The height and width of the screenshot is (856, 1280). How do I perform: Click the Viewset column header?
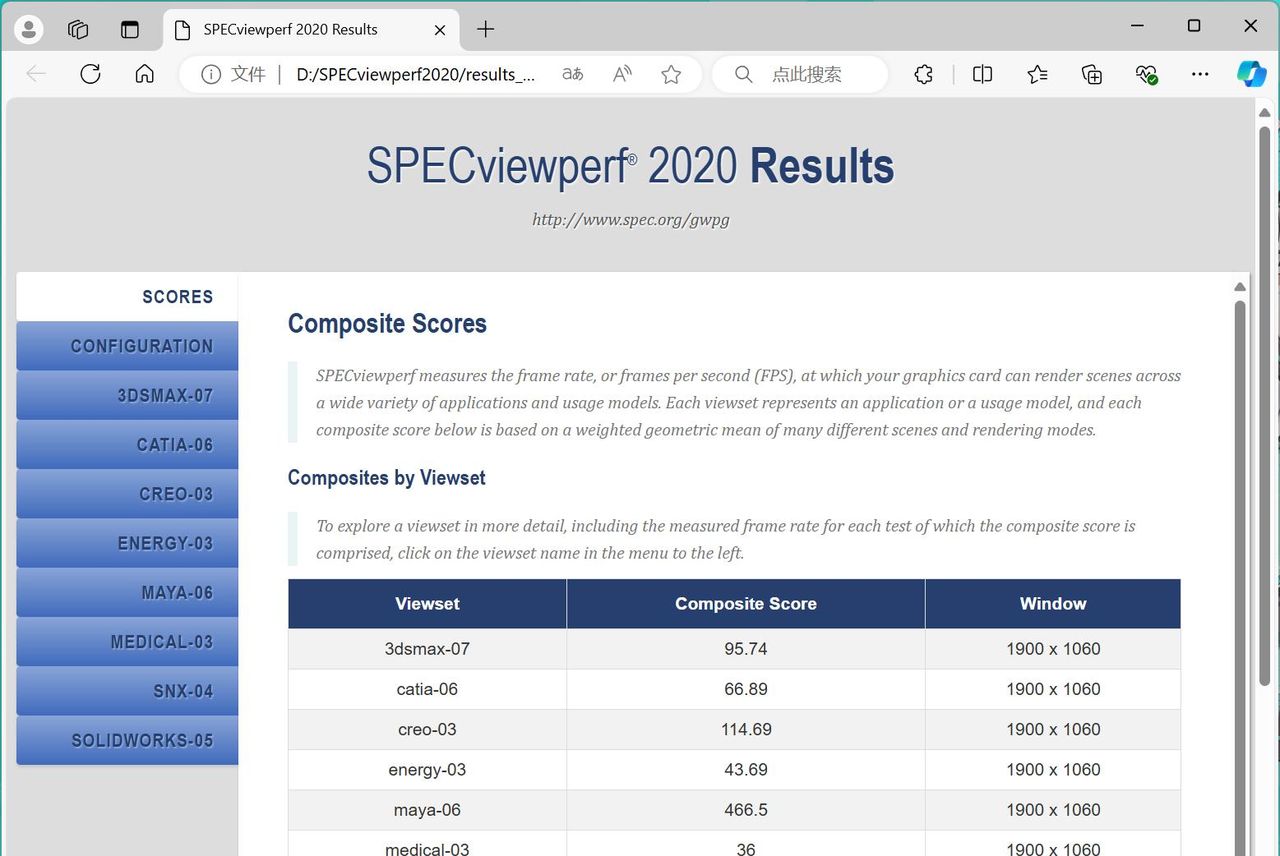pyautogui.click(x=428, y=604)
